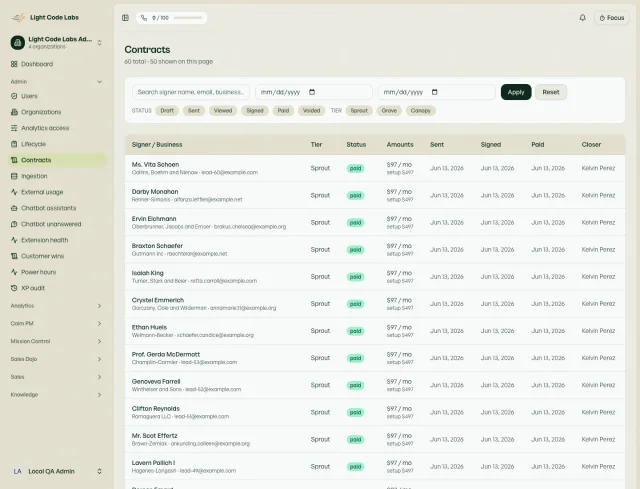Toggle the sidebar panel icon

coord(125,18)
